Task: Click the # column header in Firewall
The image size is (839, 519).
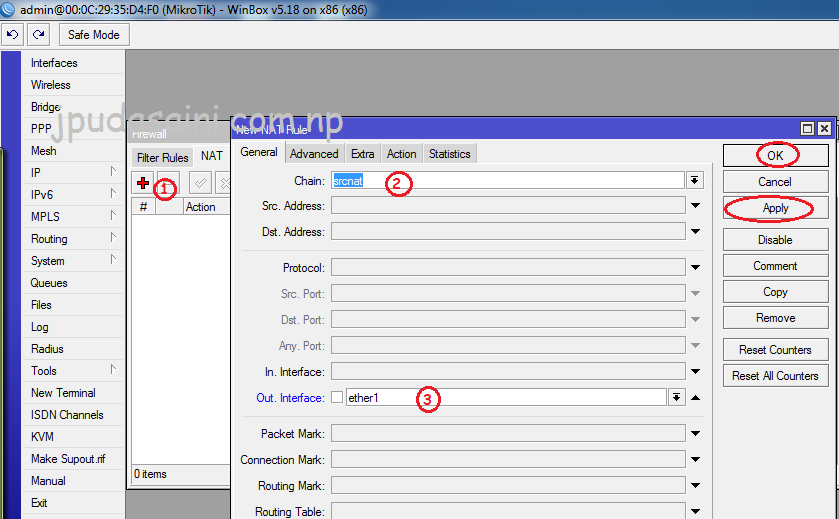Action: pos(143,207)
